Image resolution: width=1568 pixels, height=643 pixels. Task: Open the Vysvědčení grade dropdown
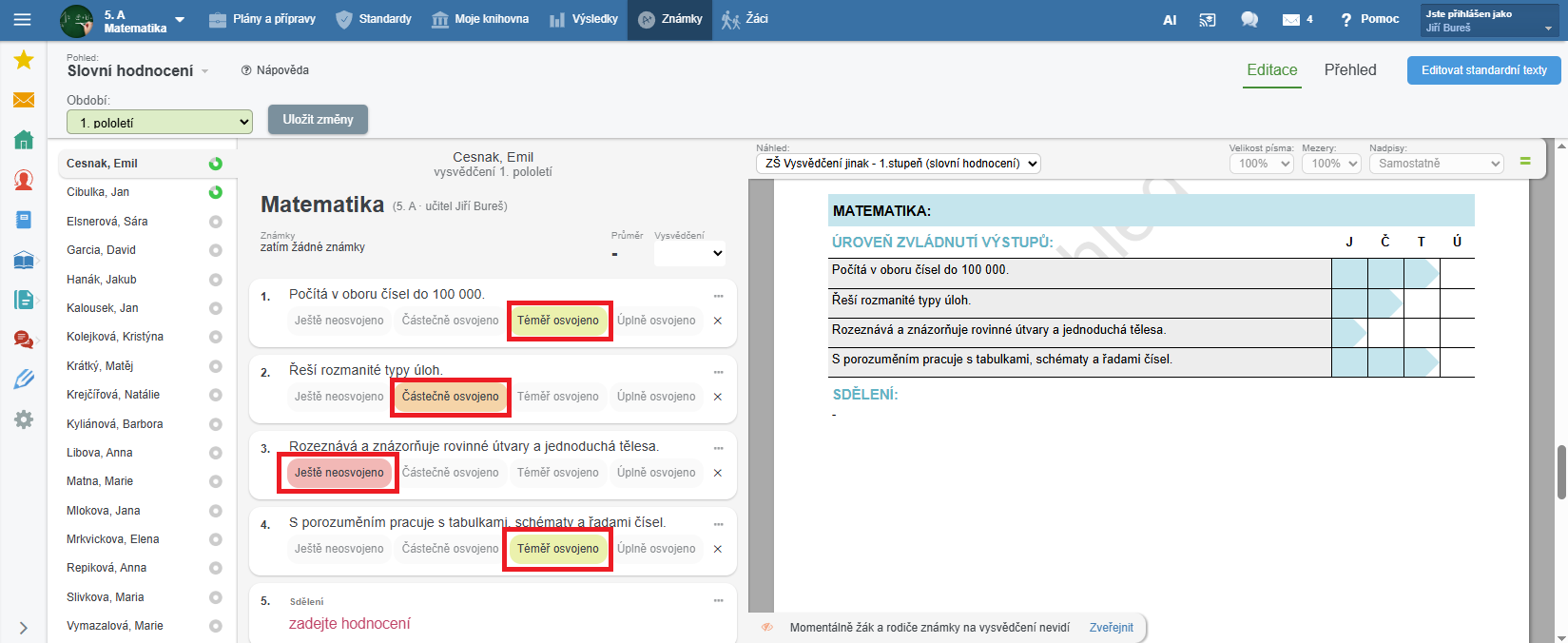[x=690, y=253]
